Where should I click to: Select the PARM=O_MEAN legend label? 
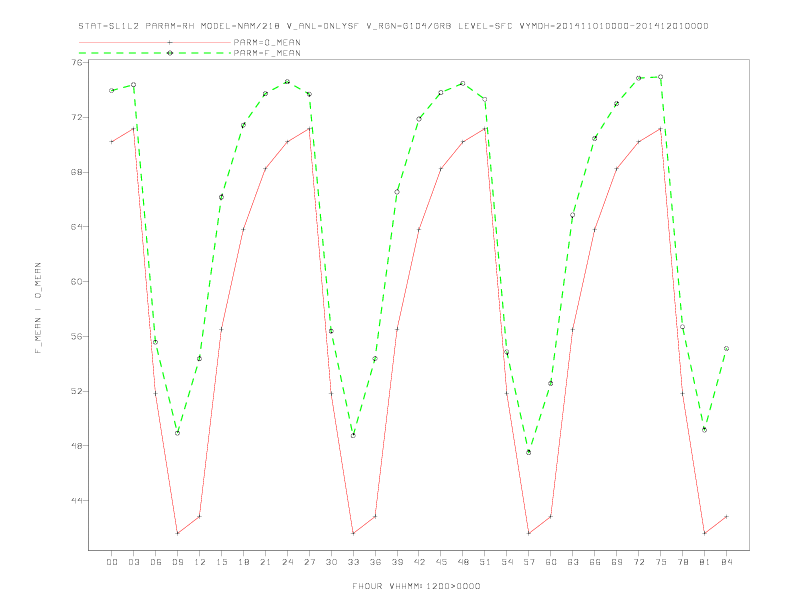click(x=267, y=42)
